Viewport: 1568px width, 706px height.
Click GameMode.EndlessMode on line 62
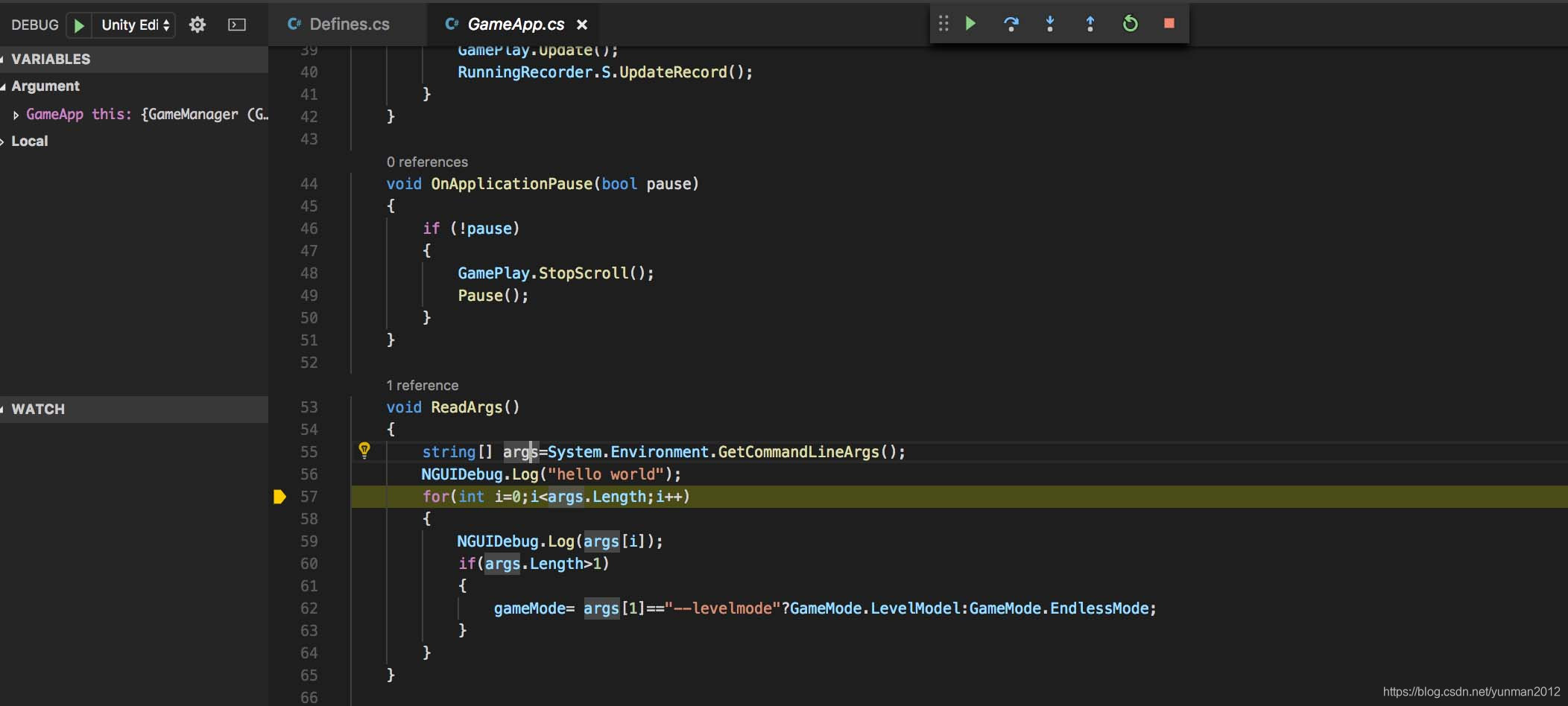(1058, 608)
